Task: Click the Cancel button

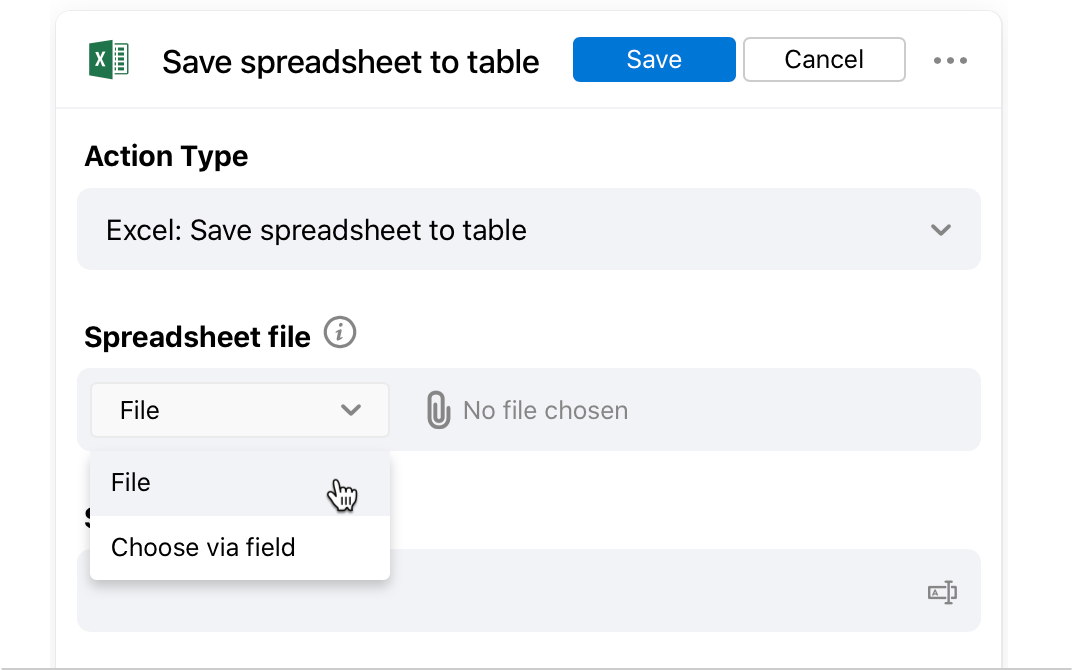Action: coord(824,60)
